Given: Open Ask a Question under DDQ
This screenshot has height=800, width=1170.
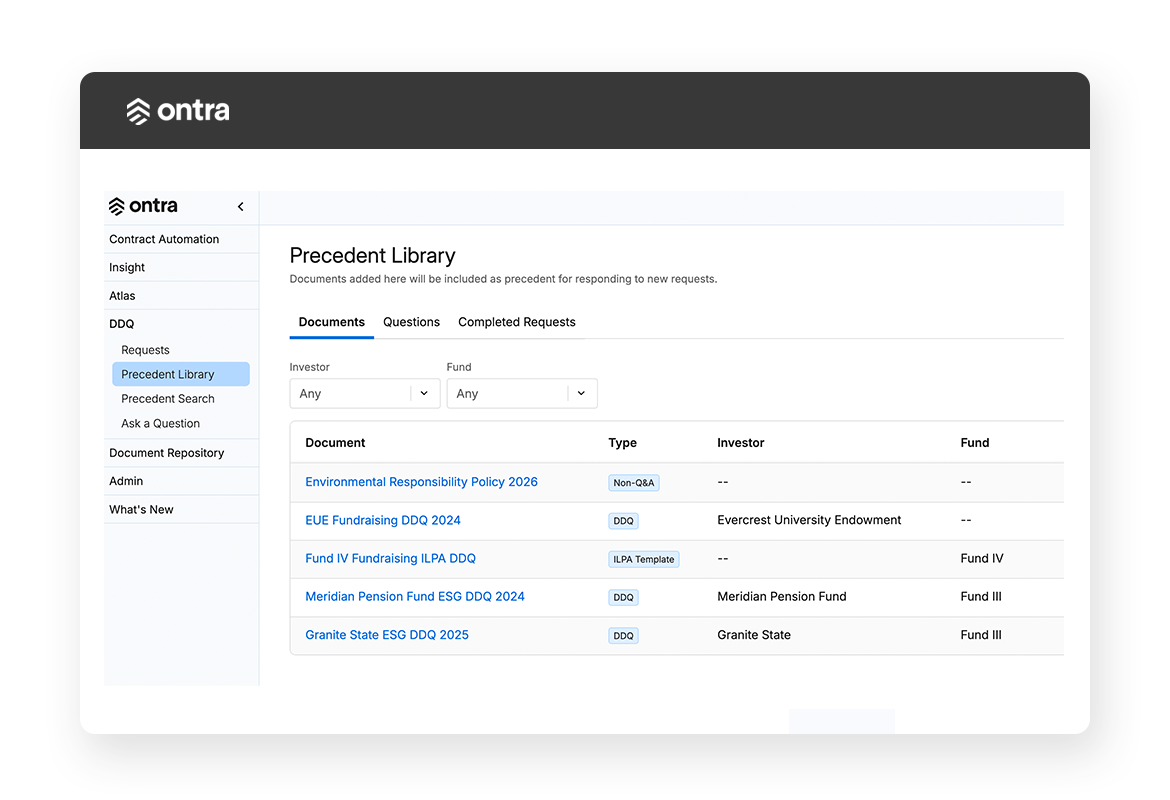Looking at the screenshot, I should [160, 424].
